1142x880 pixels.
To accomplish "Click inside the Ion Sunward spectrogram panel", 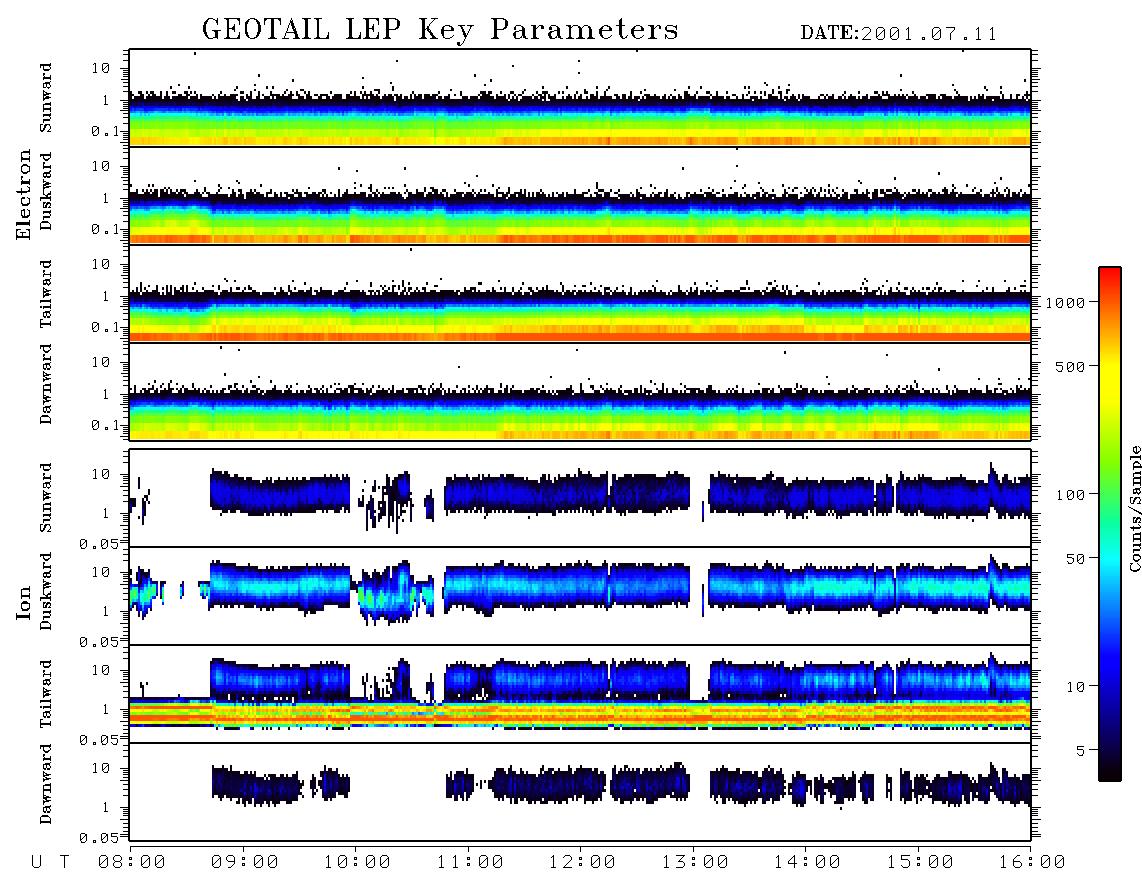I will (580, 498).
